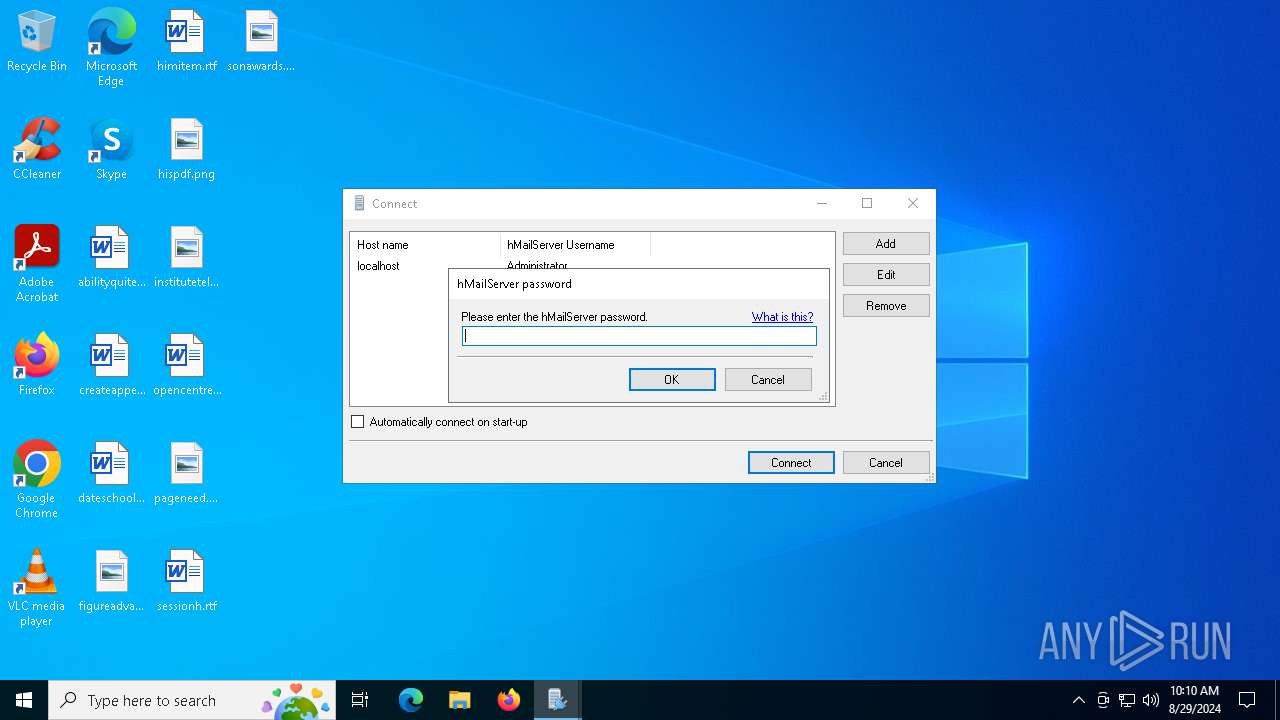Click the Connect button
The width and height of the screenshot is (1280, 720).
click(x=791, y=463)
